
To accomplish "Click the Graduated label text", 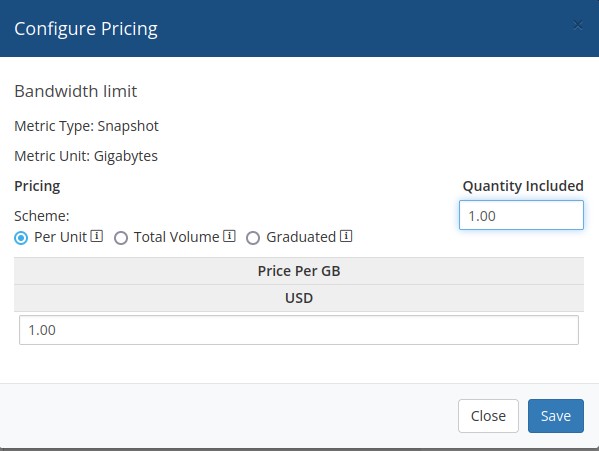I will [x=301, y=237].
